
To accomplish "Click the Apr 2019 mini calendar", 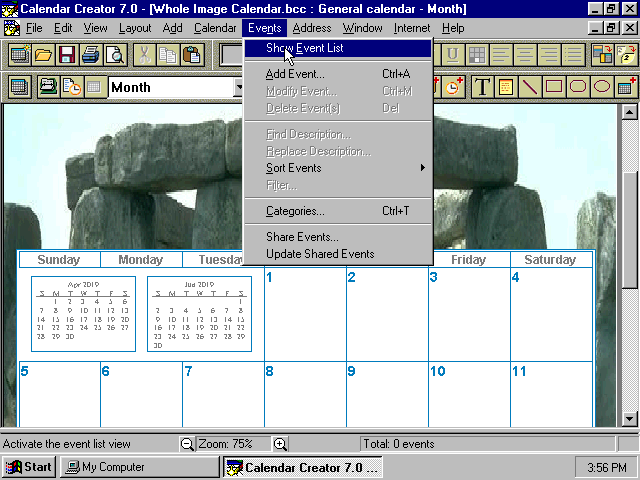I will [83, 314].
